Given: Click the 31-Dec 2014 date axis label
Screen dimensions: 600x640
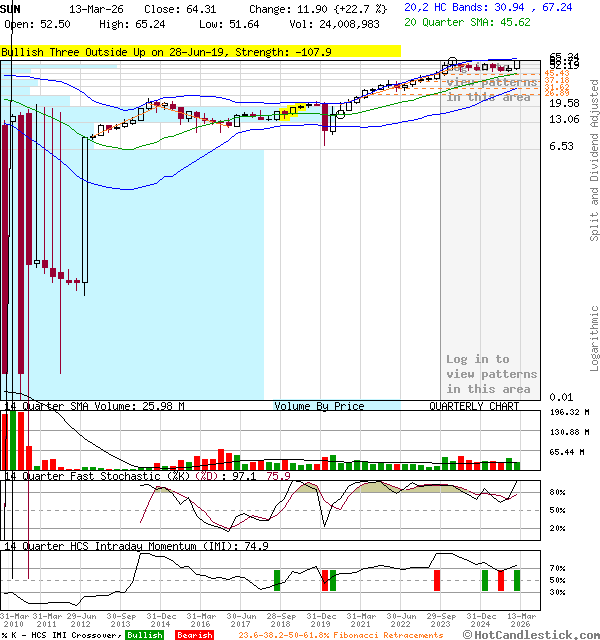Looking at the screenshot, I should [x=160, y=621].
